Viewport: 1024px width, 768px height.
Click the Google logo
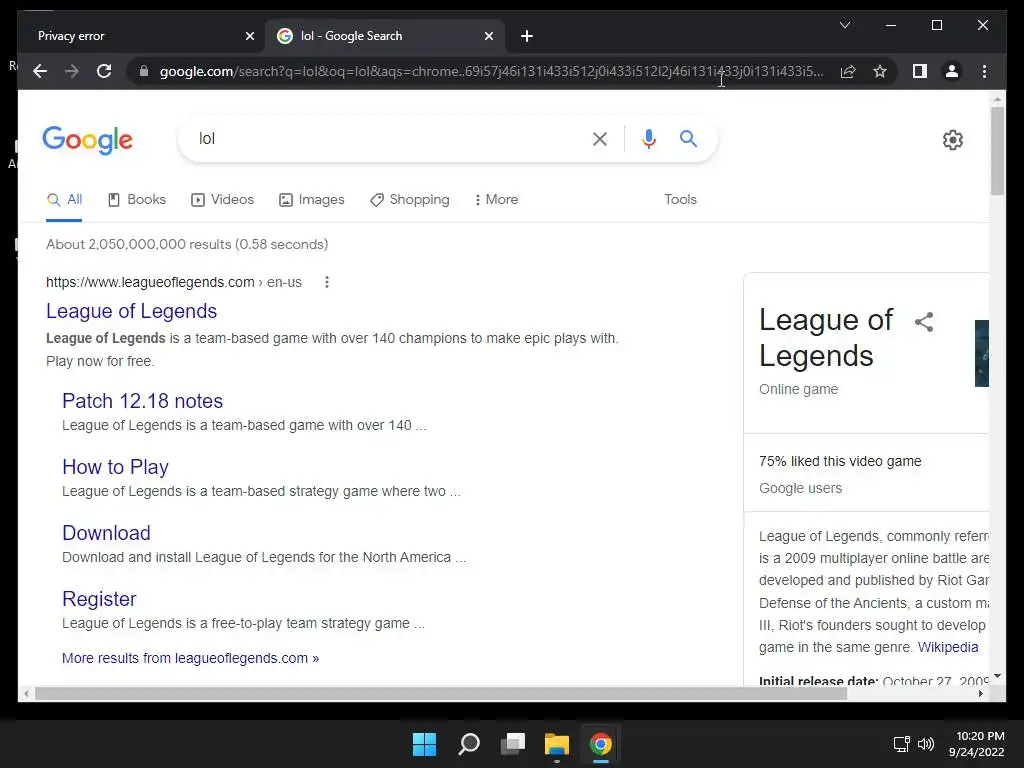coord(88,140)
